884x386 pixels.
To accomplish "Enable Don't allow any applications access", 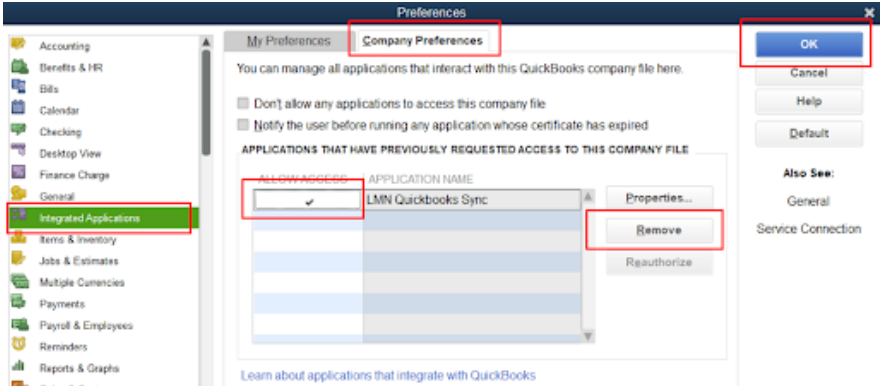I will tap(243, 104).
